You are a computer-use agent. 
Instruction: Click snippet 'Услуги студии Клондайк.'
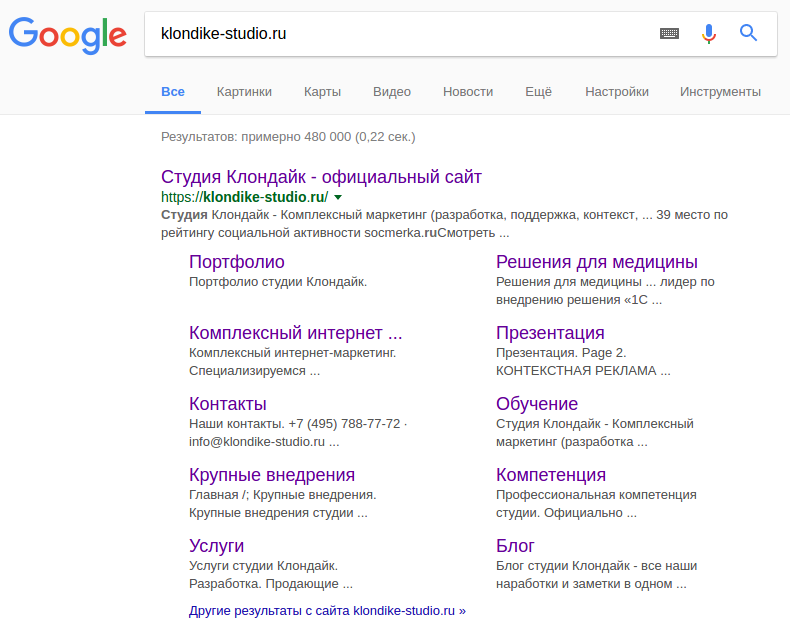pyautogui.click(x=264, y=566)
